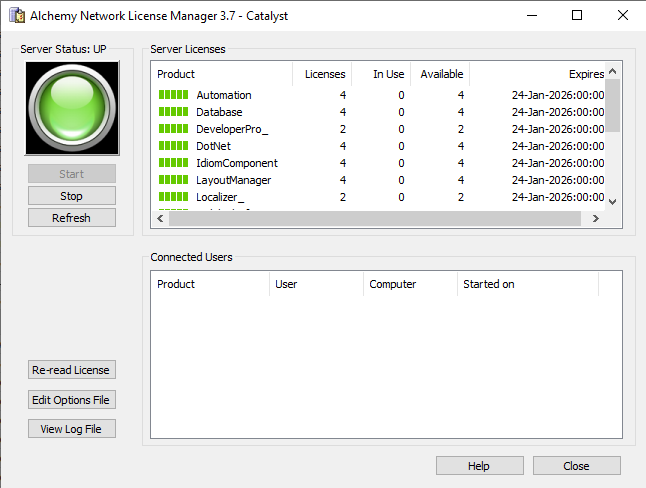Click the Started on column header
This screenshot has width=646, height=488.
click(528, 284)
